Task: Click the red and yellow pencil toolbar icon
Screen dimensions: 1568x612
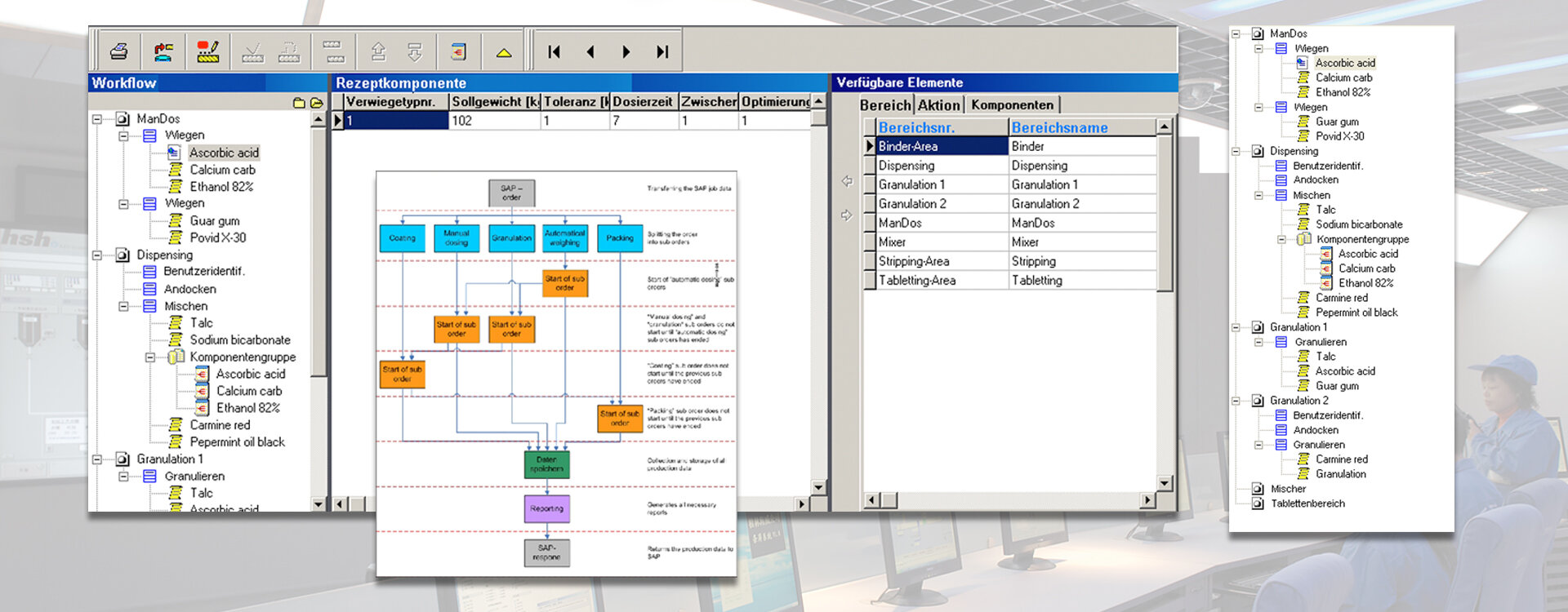Action: [208, 52]
